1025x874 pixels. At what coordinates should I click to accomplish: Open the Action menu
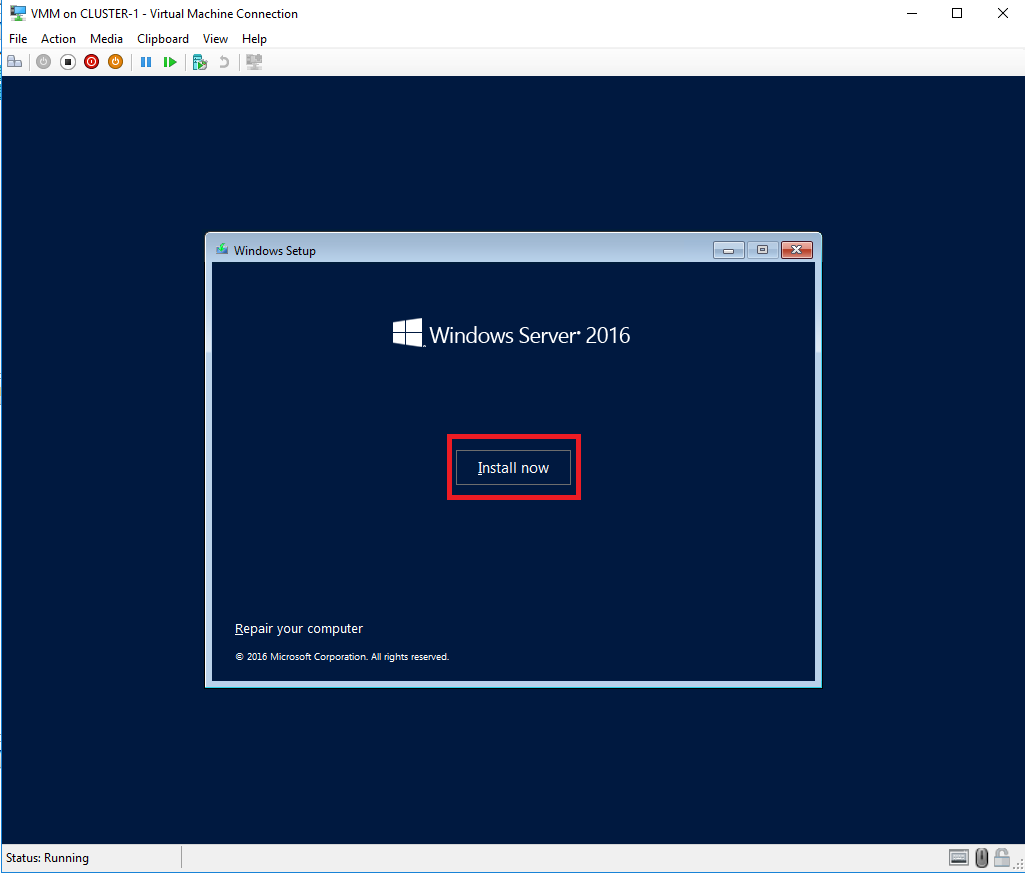pos(58,39)
